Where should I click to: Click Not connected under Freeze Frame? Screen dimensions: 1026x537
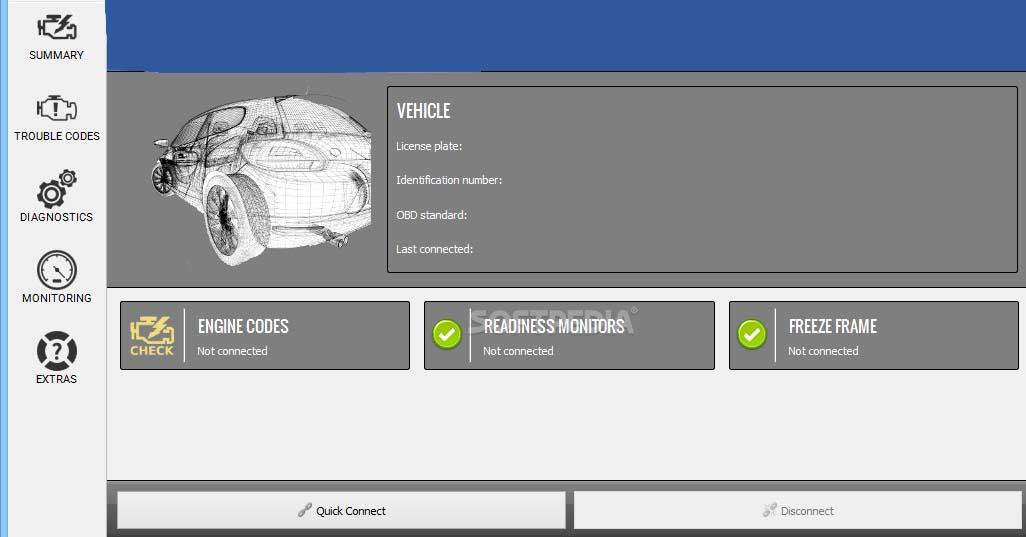[x=823, y=351]
